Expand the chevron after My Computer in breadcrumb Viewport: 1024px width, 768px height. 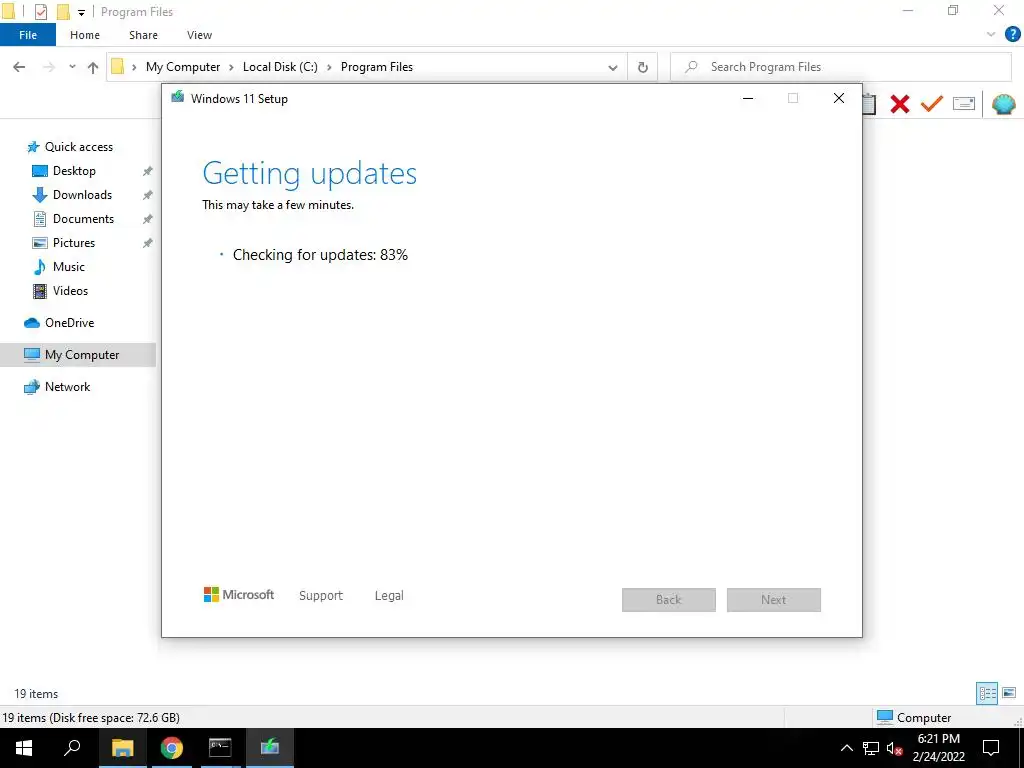[x=231, y=67]
